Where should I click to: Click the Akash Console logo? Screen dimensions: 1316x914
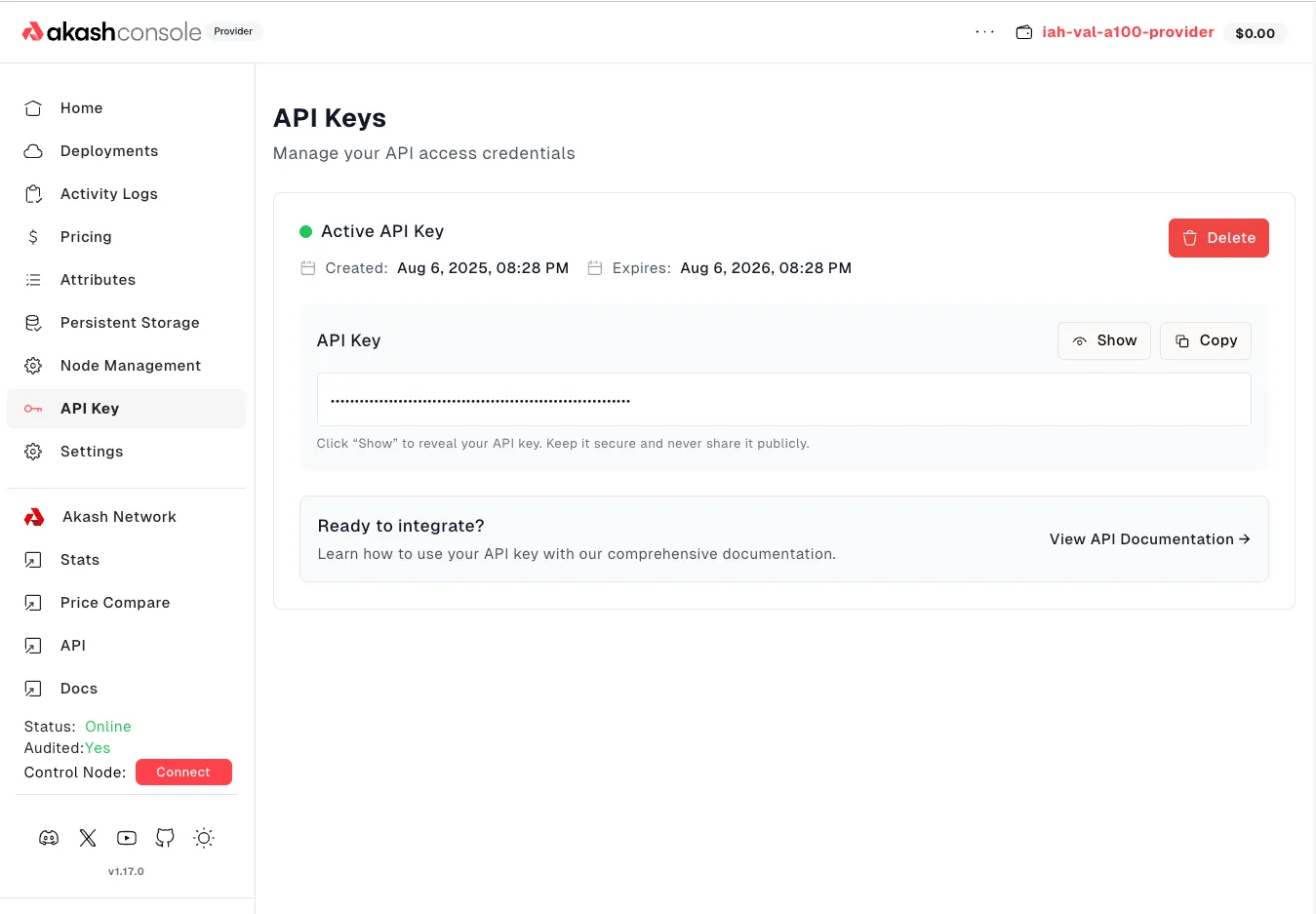click(111, 32)
